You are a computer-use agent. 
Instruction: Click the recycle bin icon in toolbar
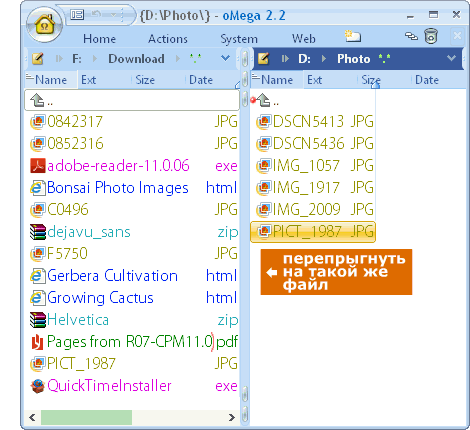[x=431, y=36]
